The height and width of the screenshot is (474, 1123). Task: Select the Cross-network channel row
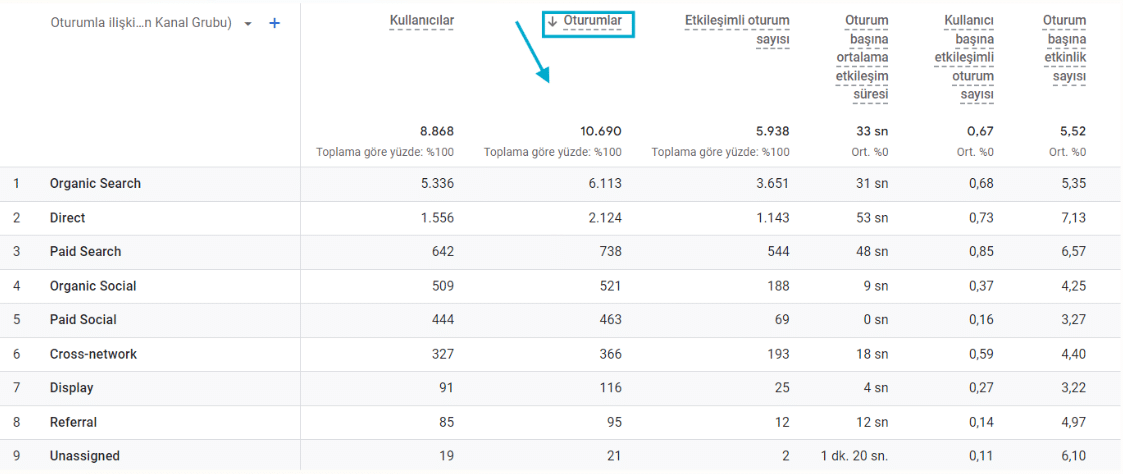click(93, 354)
